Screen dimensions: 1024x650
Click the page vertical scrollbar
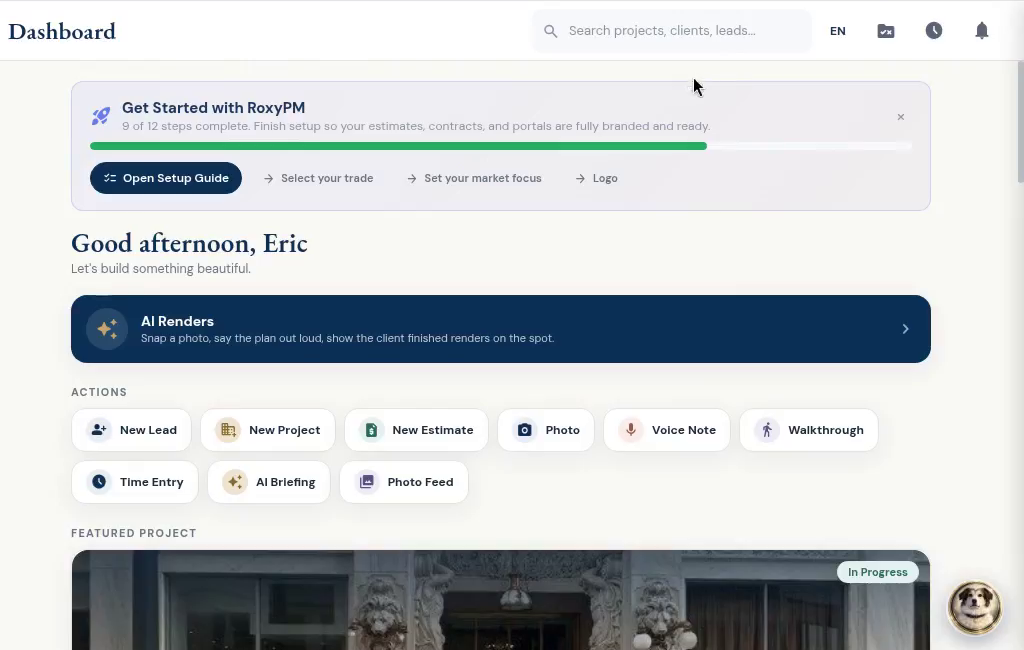point(1020,122)
